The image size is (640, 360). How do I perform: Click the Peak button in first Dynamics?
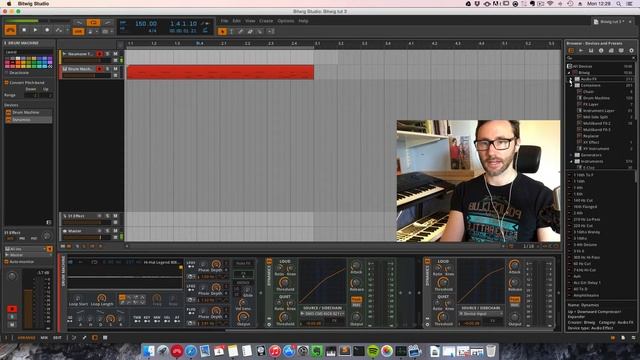[x=356, y=300]
